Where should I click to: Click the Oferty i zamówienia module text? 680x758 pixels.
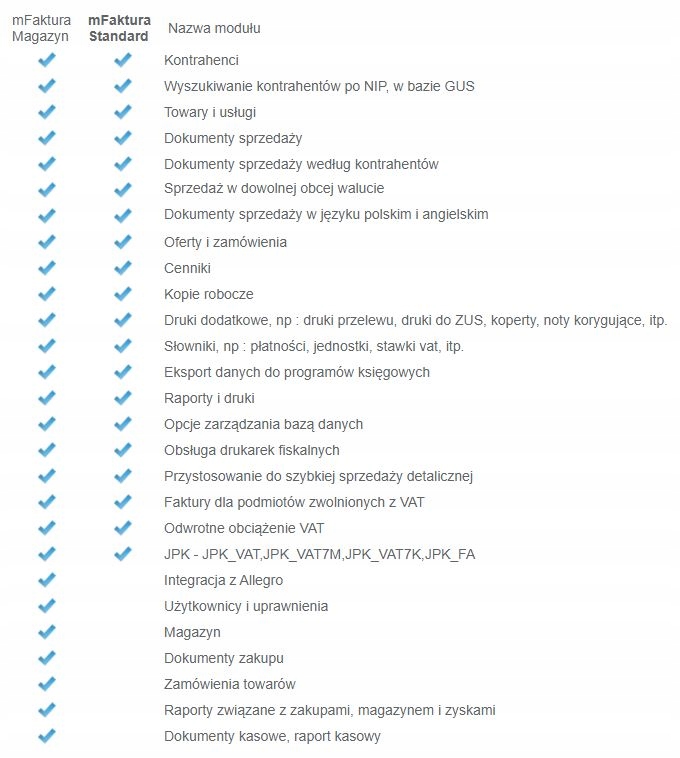click(225, 242)
